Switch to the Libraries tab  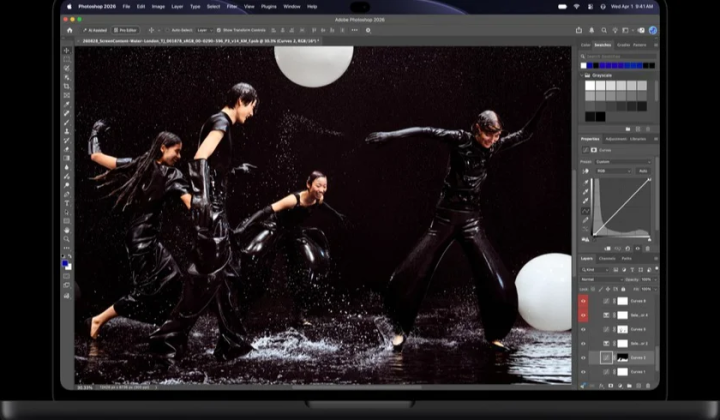click(638, 139)
